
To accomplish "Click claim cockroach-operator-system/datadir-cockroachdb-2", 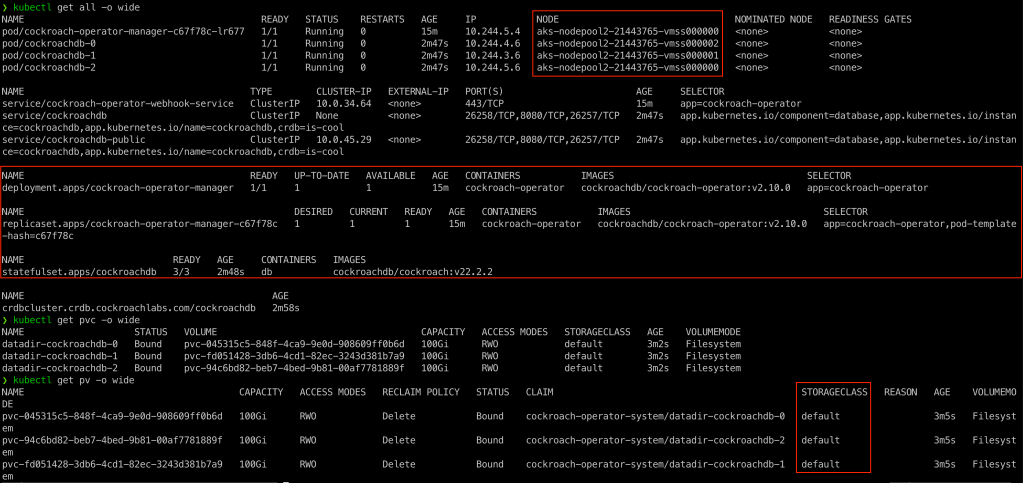I will [655, 439].
